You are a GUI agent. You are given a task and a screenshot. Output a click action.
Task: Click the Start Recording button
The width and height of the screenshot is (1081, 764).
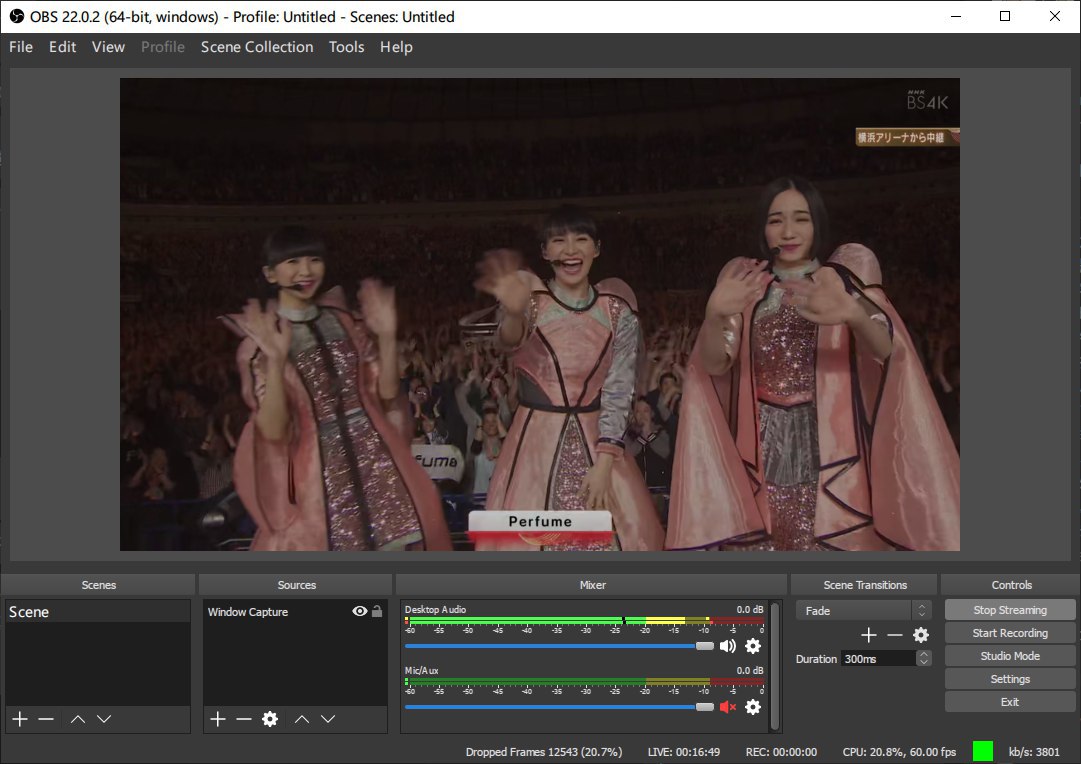coord(1010,633)
